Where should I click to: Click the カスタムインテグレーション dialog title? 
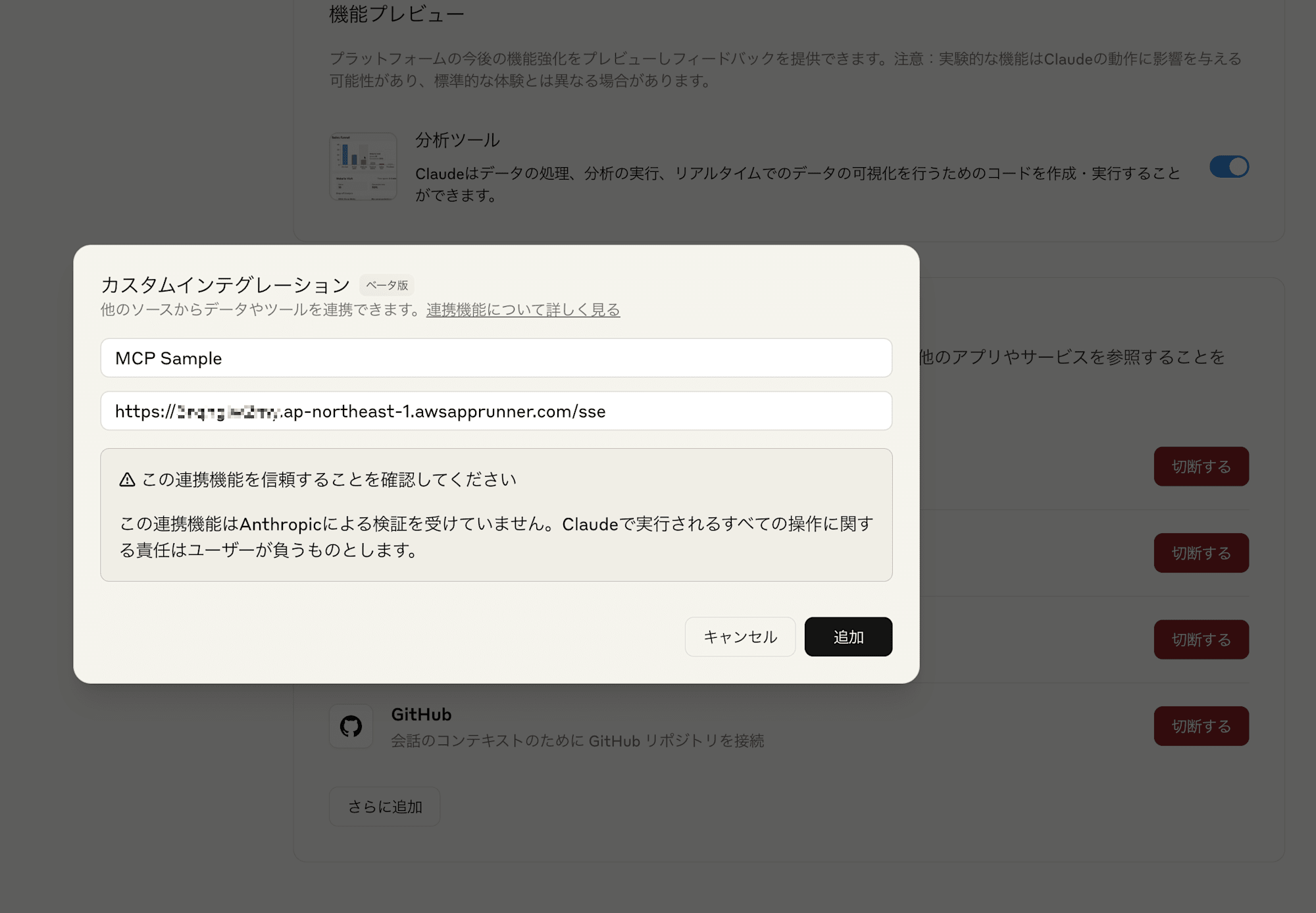pyautogui.click(x=226, y=285)
